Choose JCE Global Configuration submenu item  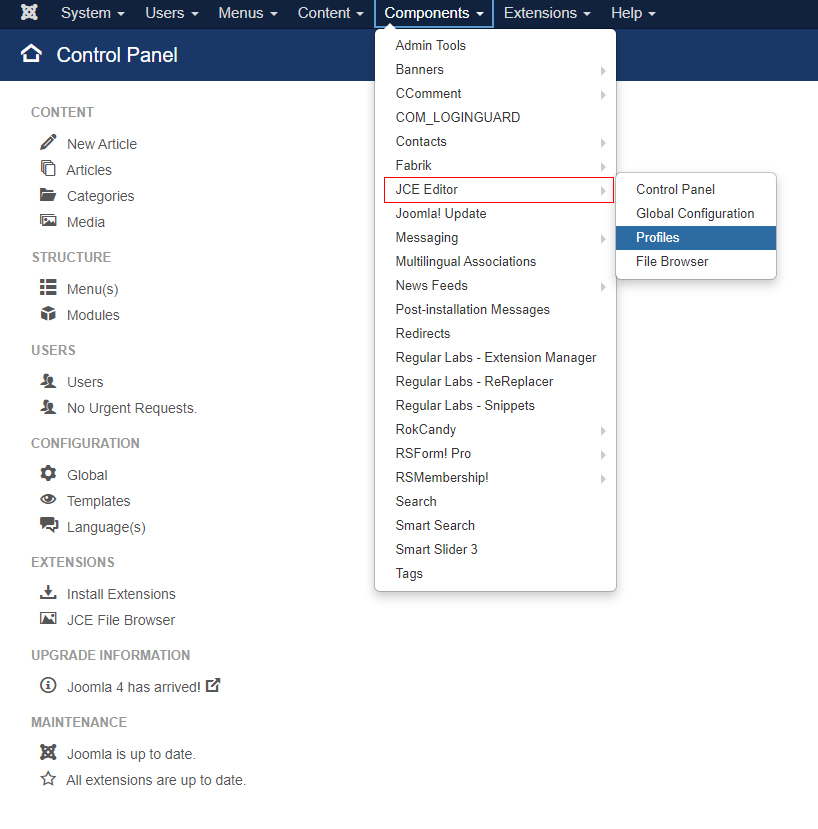click(x=696, y=214)
